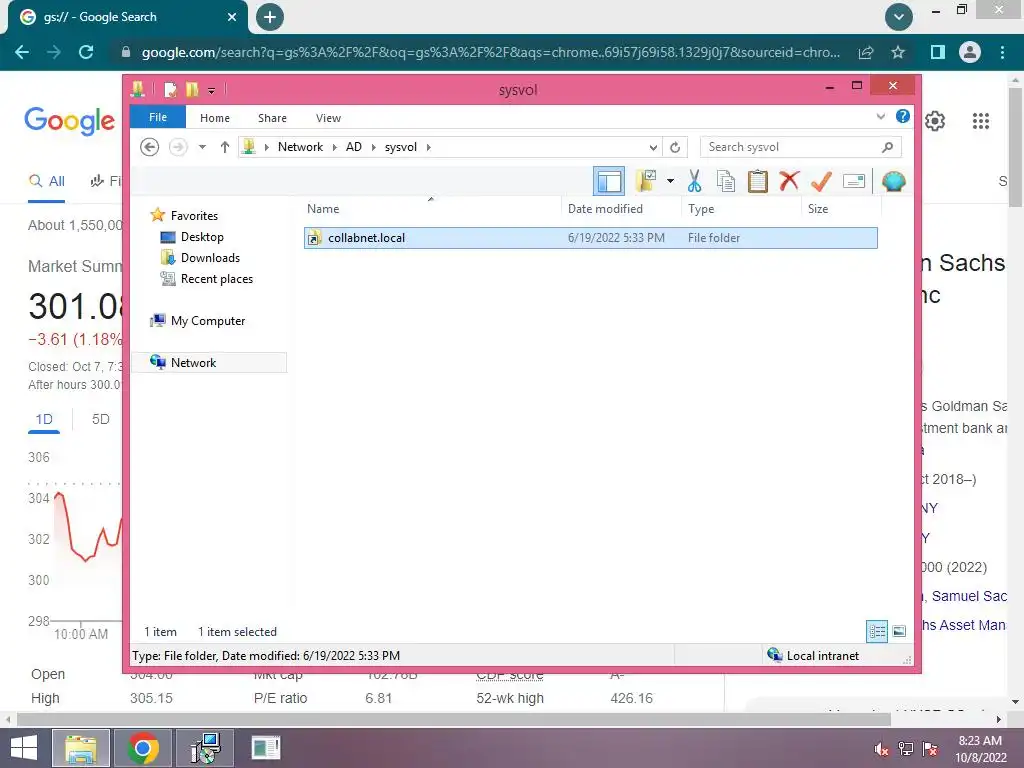Select Downloads in navigation pane
1024x768 pixels.
200,258
